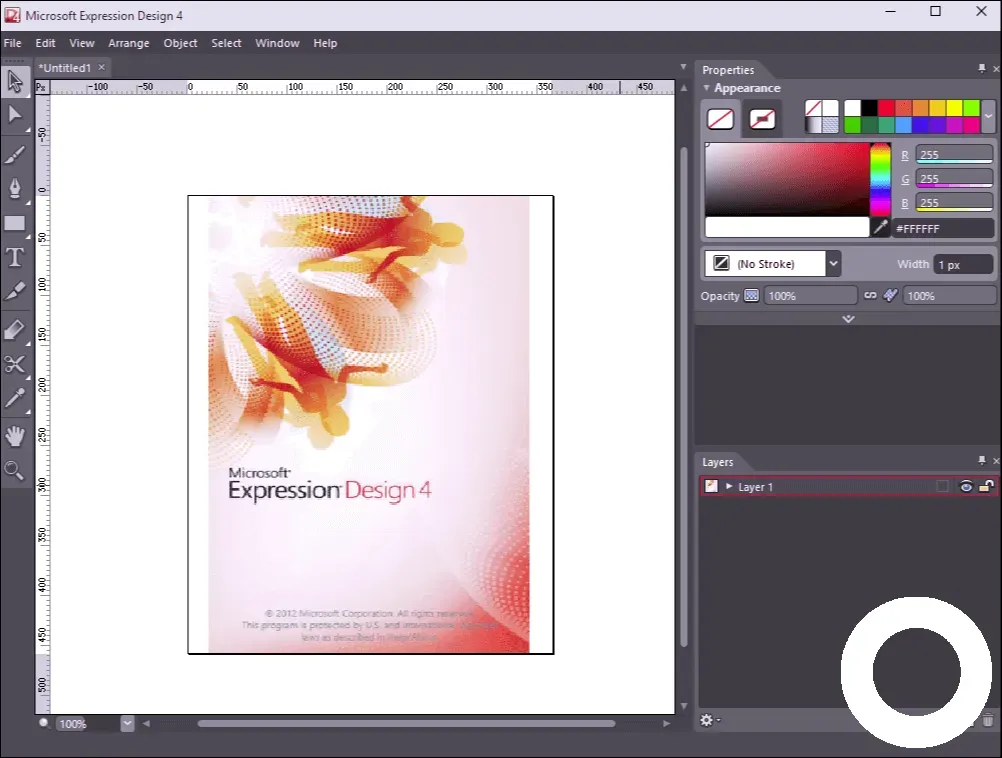Select the Zoom magnifier tool

coord(15,471)
